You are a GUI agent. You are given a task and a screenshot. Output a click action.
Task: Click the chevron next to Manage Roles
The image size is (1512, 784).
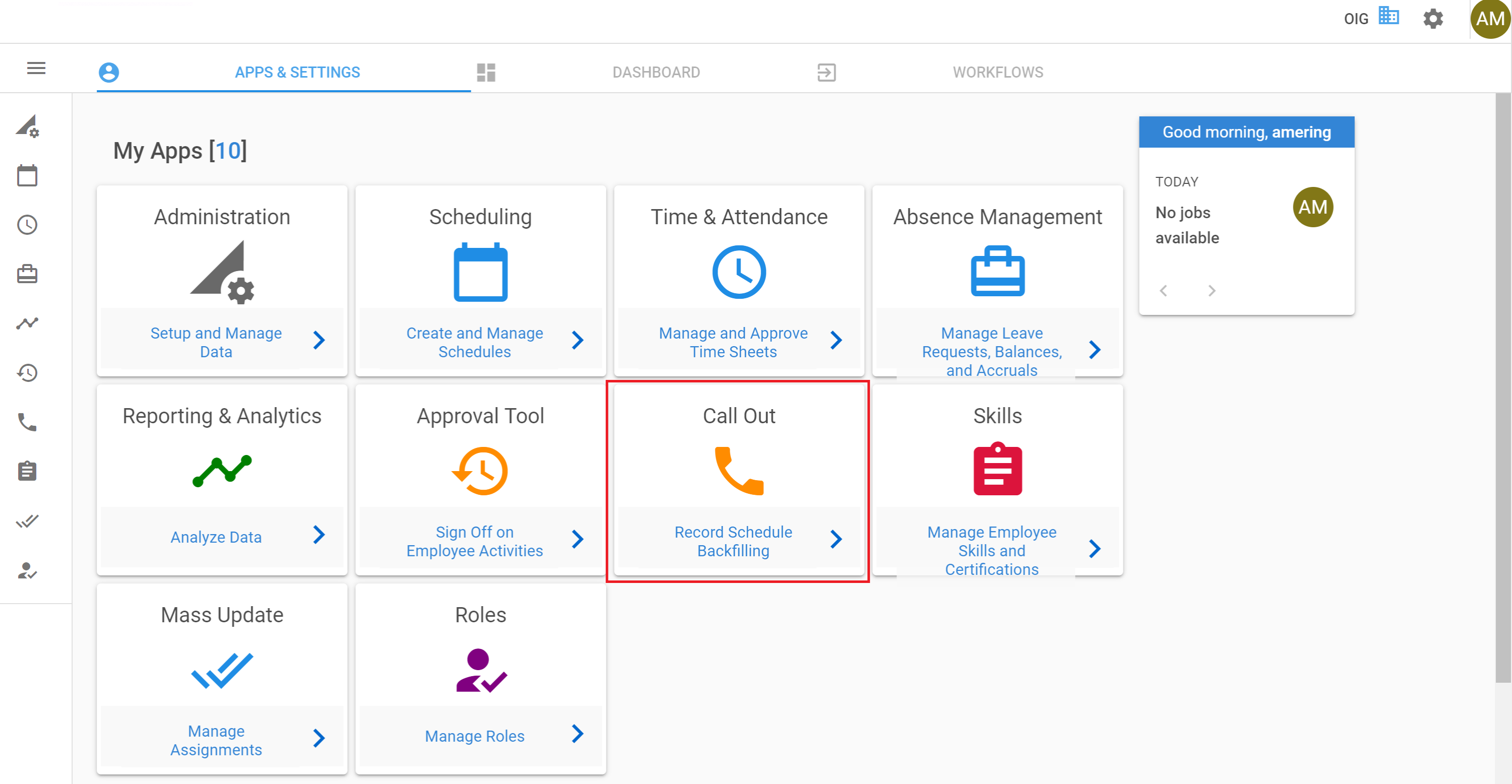(578, 733)
